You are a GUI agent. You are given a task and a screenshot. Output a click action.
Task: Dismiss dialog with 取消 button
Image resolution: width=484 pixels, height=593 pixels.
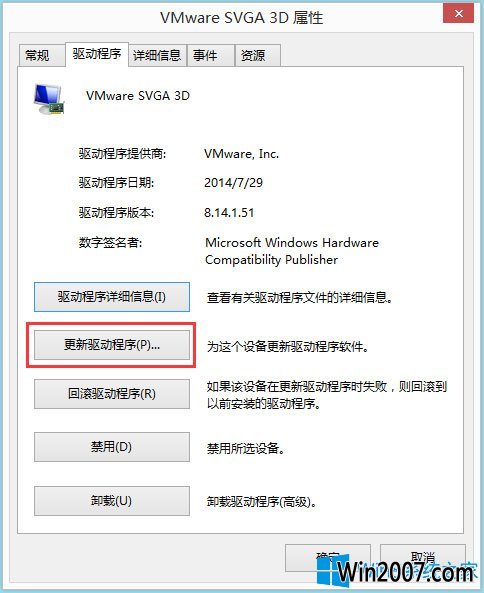coord(422,558)
